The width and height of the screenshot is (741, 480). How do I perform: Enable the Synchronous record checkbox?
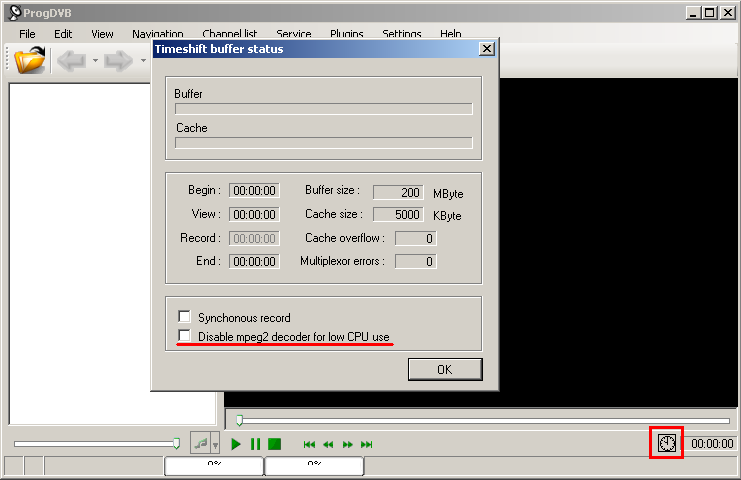pyautogui.click(x=184, y=317)
